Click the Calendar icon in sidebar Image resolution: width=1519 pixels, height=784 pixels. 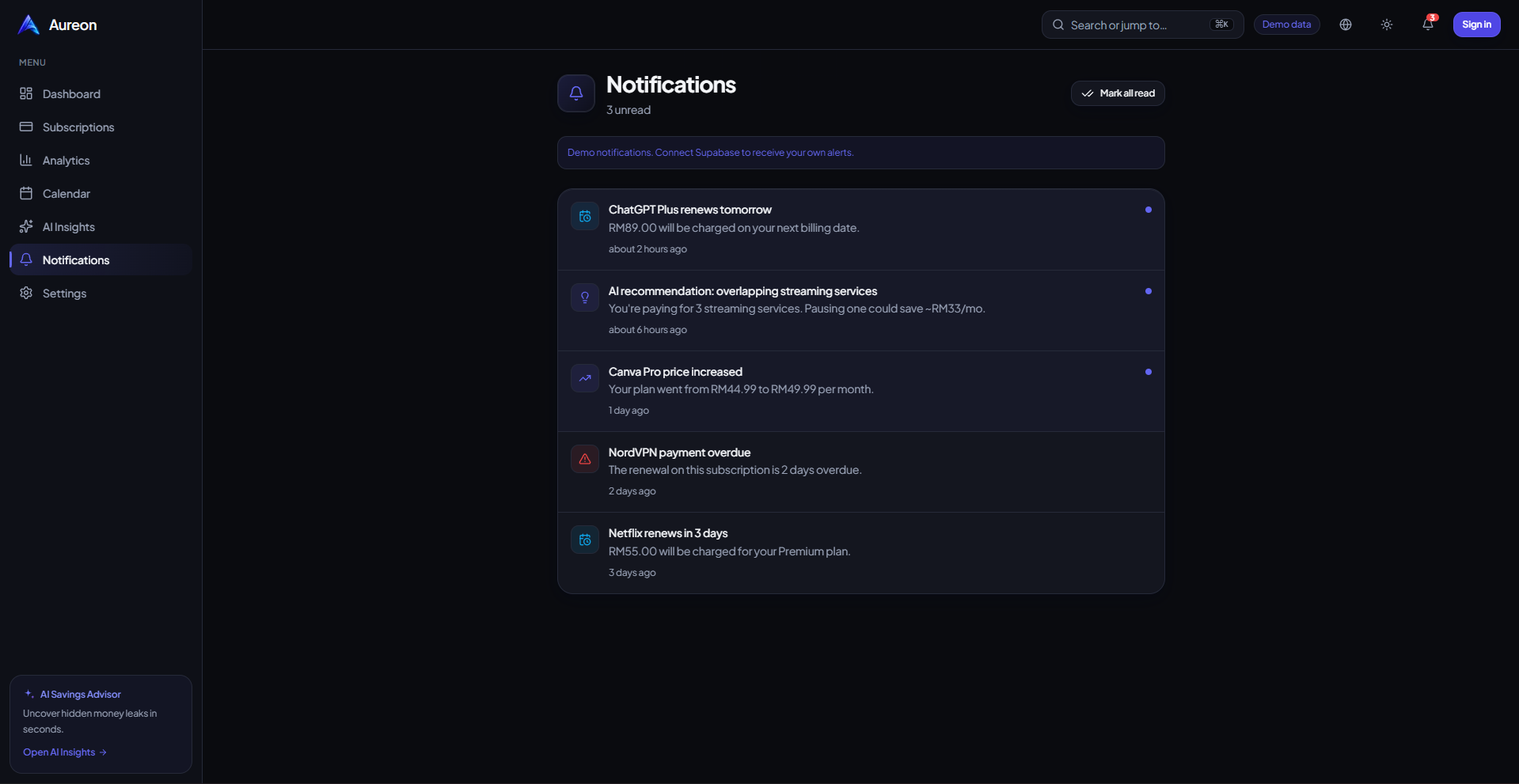point(26,193)
